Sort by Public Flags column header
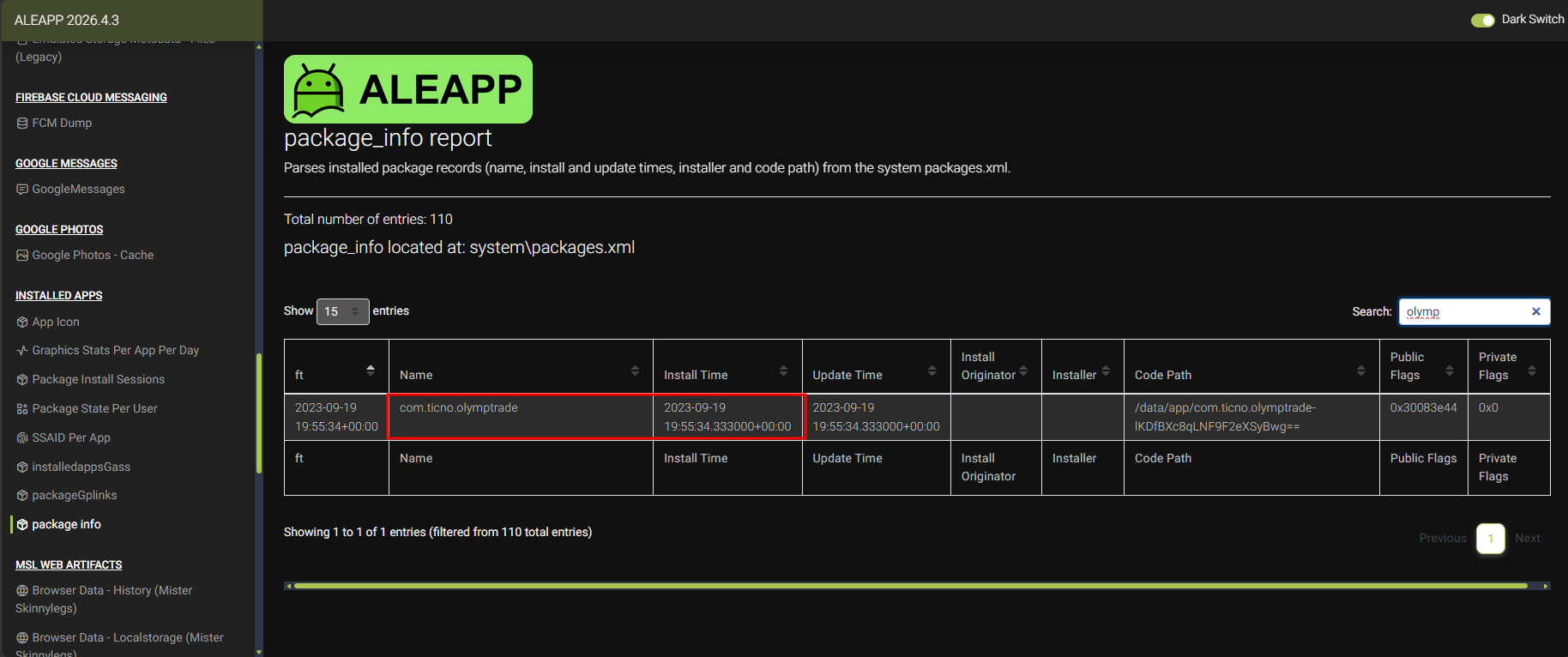 coord(1423,366)
